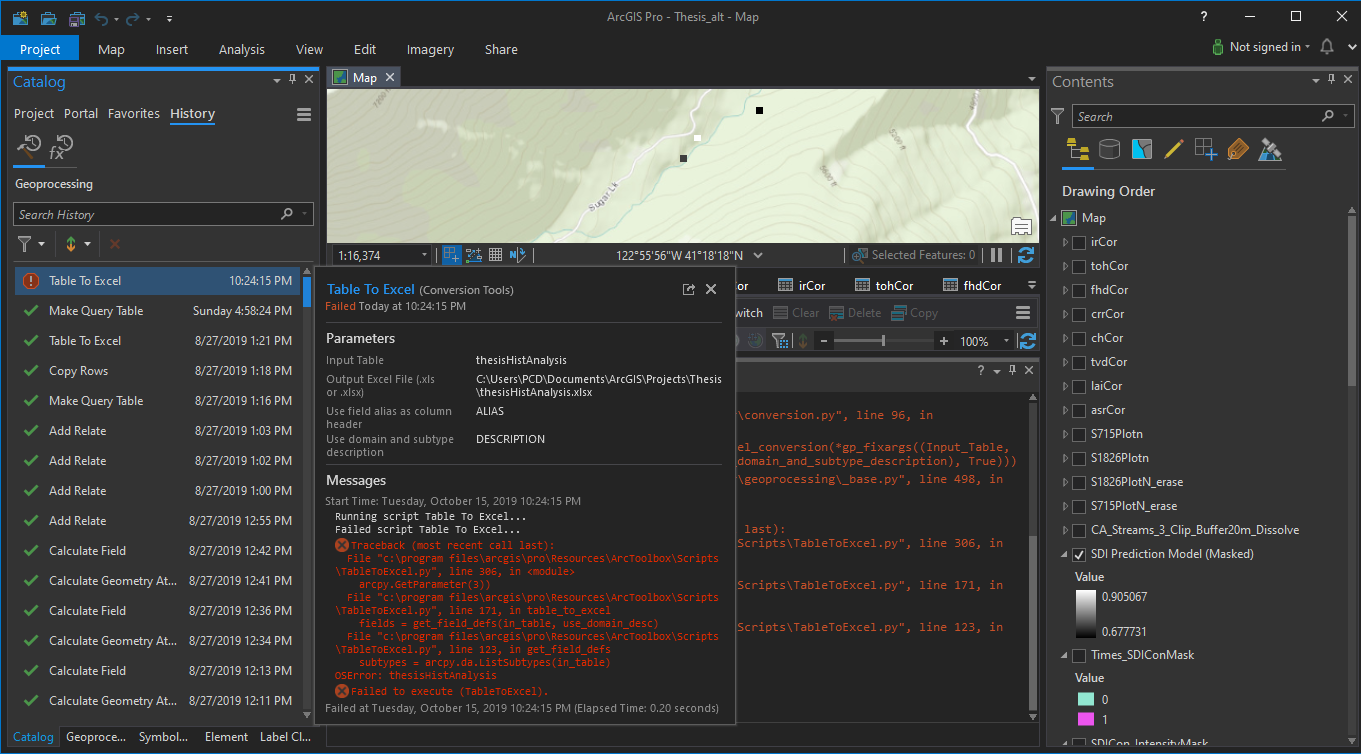Screen dimensions: 1361x754
Task: Turn on Times_SDIConMask layer visibility
Action: pos(1079,656)
